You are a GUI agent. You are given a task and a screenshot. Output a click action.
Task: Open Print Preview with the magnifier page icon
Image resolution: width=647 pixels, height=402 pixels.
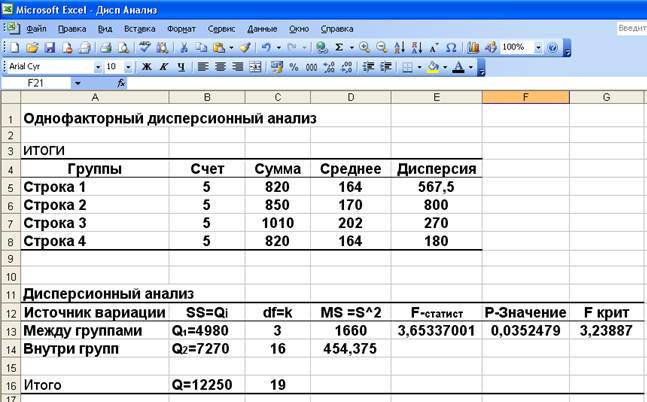[x=123, y=48]
